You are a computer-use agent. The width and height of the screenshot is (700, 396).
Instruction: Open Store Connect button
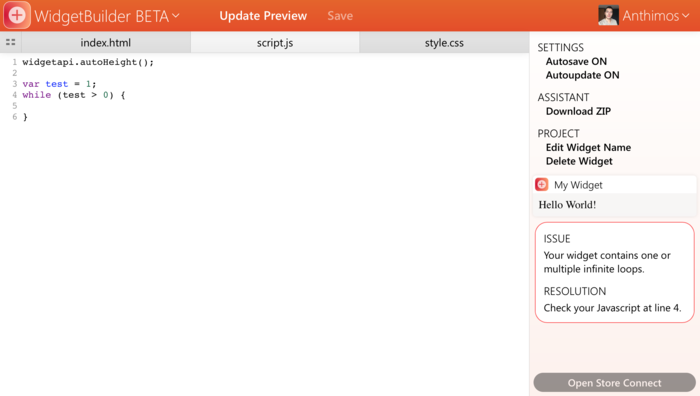pyautogui.click(x=614, y=383)
